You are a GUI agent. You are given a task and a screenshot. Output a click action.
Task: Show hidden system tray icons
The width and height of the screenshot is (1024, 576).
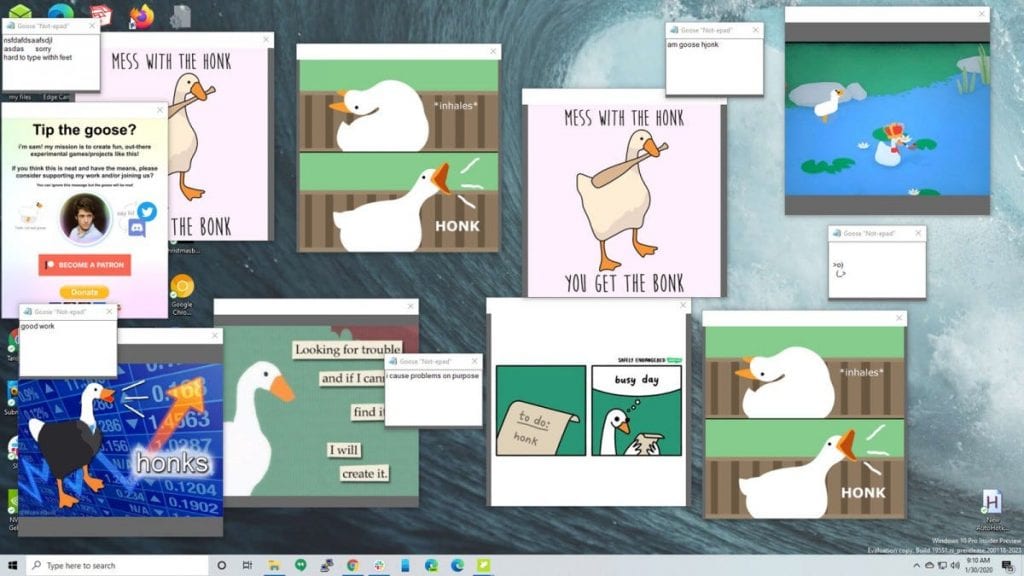coord(916,566)
